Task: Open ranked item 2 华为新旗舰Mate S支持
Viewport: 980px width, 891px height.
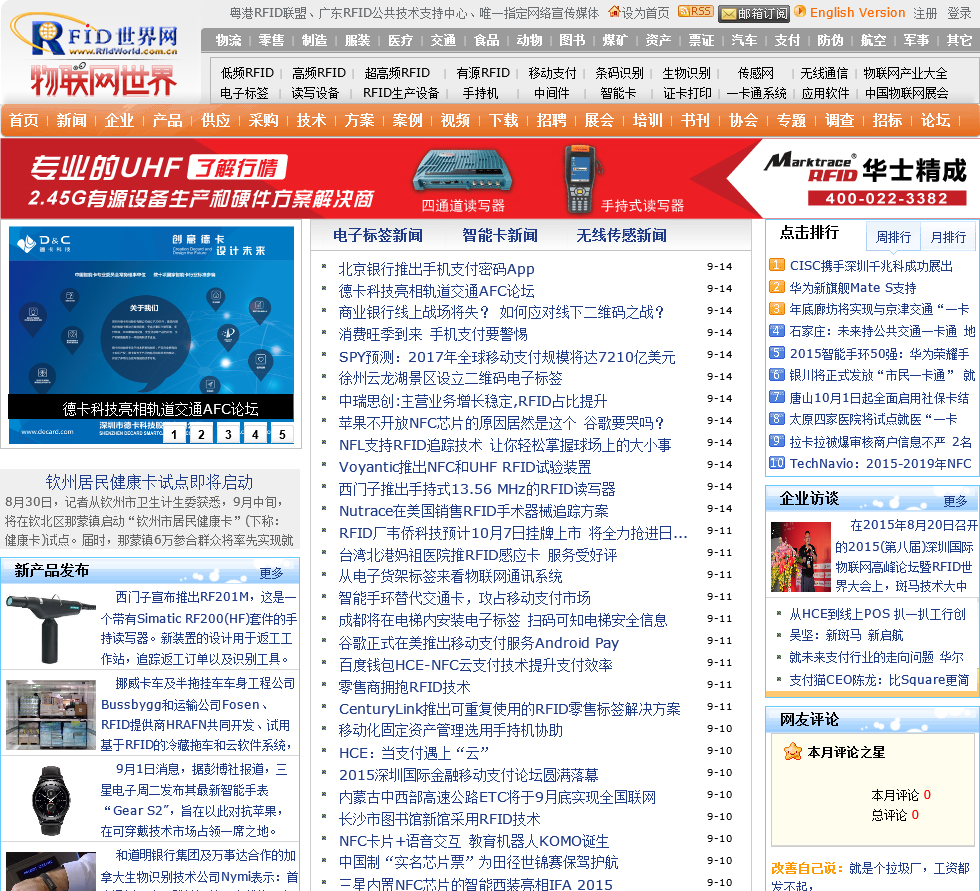Action: click(852, 288)
